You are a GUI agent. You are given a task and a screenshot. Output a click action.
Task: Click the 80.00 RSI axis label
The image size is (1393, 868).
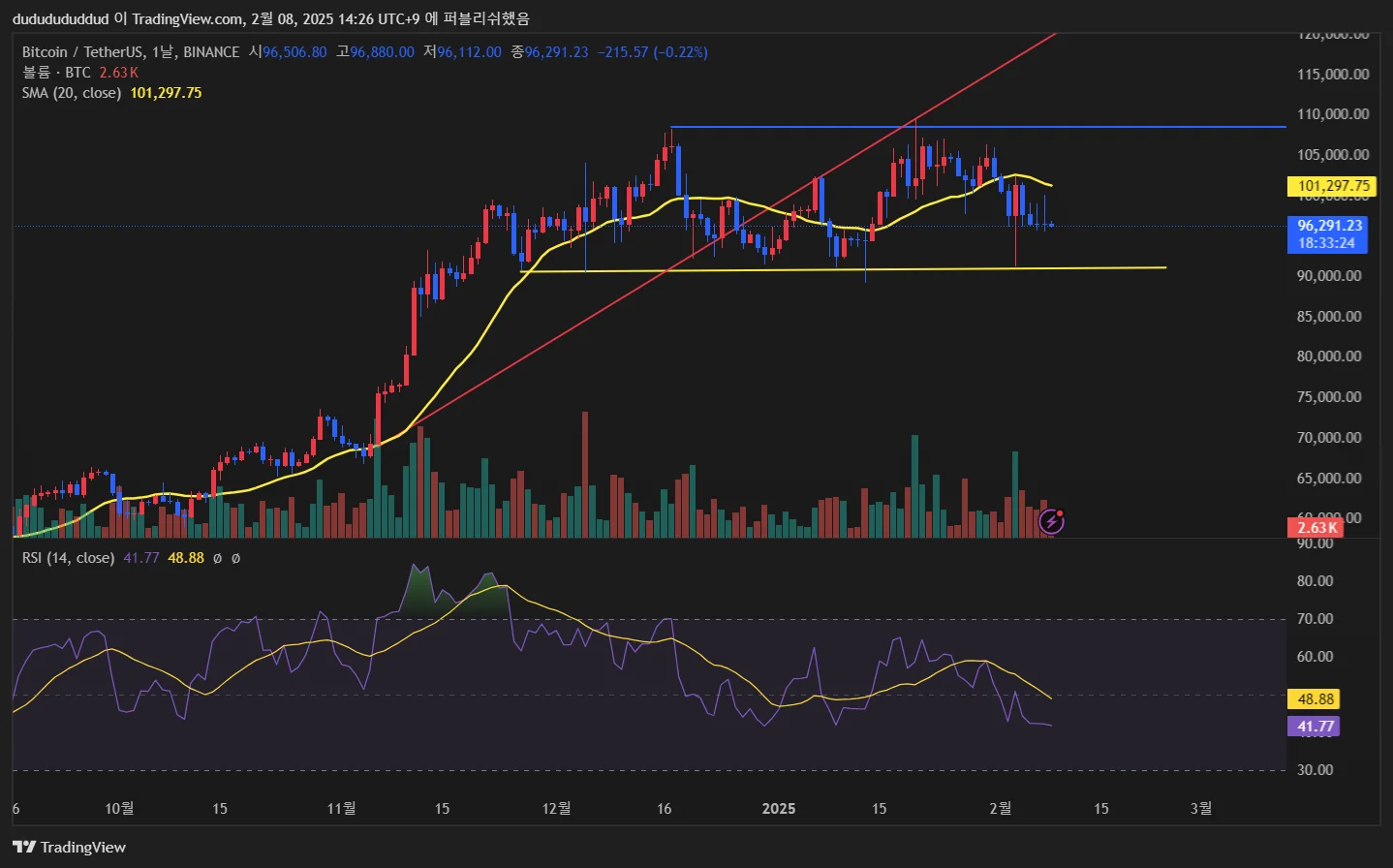coord(1316,581)
